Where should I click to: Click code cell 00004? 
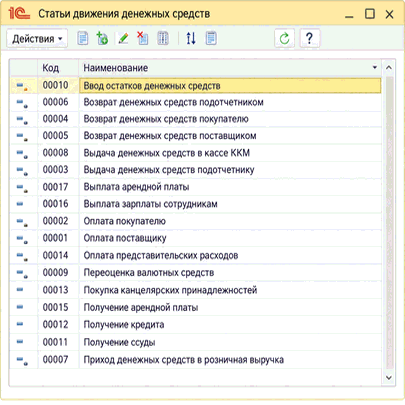coord(58,119)
